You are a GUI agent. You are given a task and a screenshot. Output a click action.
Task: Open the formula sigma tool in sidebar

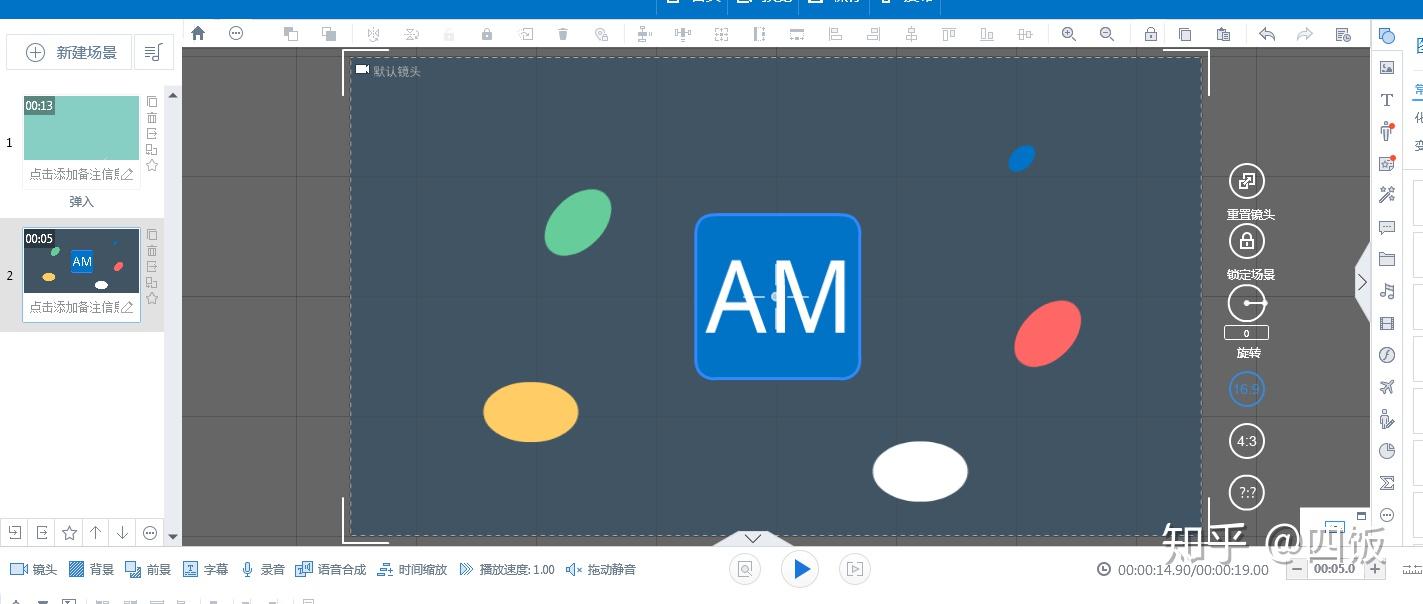click(1387, 483)
